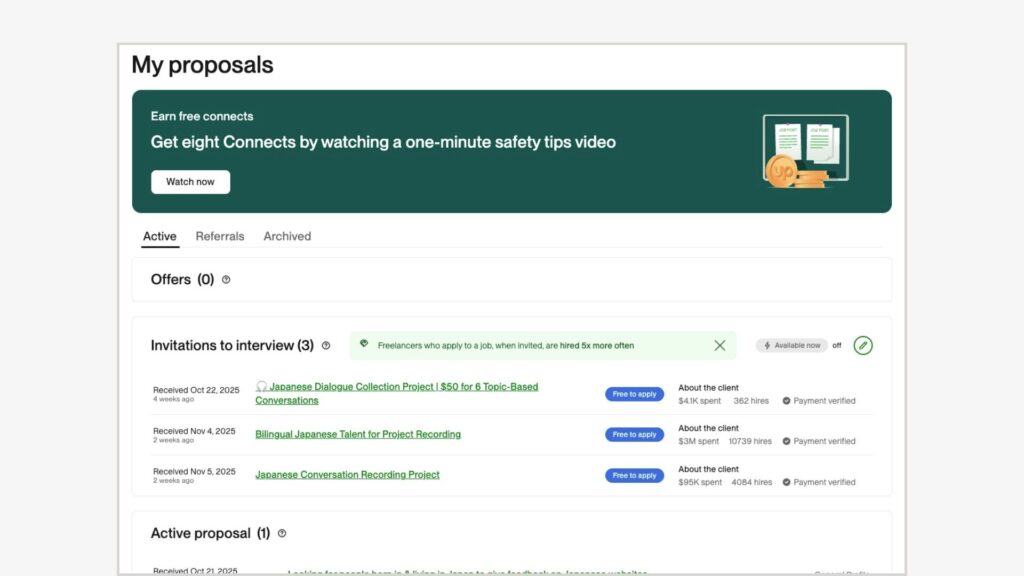Click the help icon next to Offers
The image size is (1024, 576).
tap(226, 280)
